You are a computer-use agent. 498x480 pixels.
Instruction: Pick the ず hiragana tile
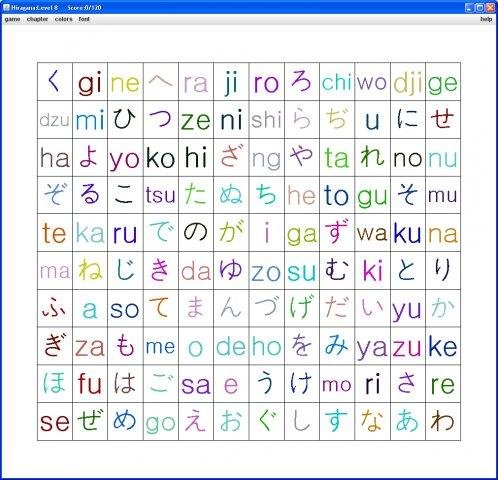(x=337, y=232)
